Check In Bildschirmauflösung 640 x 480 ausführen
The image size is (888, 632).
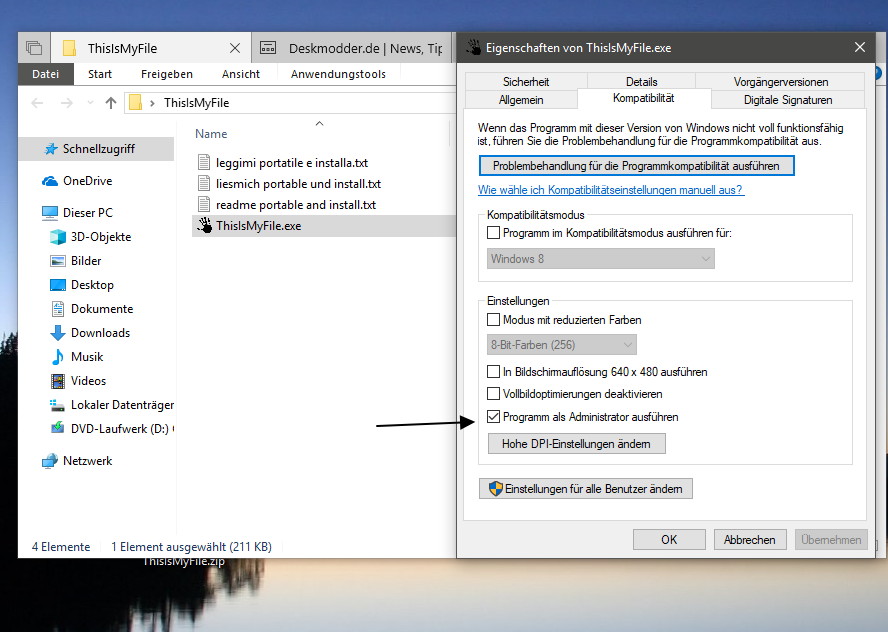click(x=493, y=371)
